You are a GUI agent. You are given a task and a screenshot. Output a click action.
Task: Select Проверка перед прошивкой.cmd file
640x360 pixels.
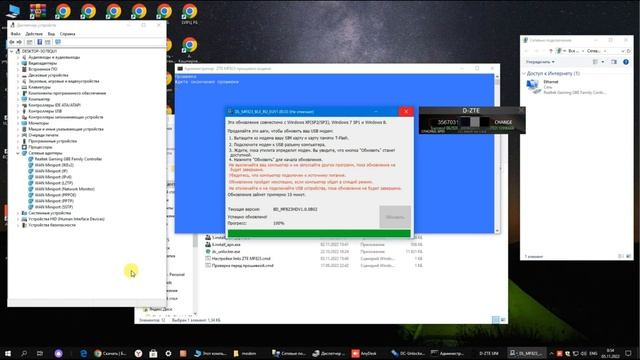[x=243, y=265]
